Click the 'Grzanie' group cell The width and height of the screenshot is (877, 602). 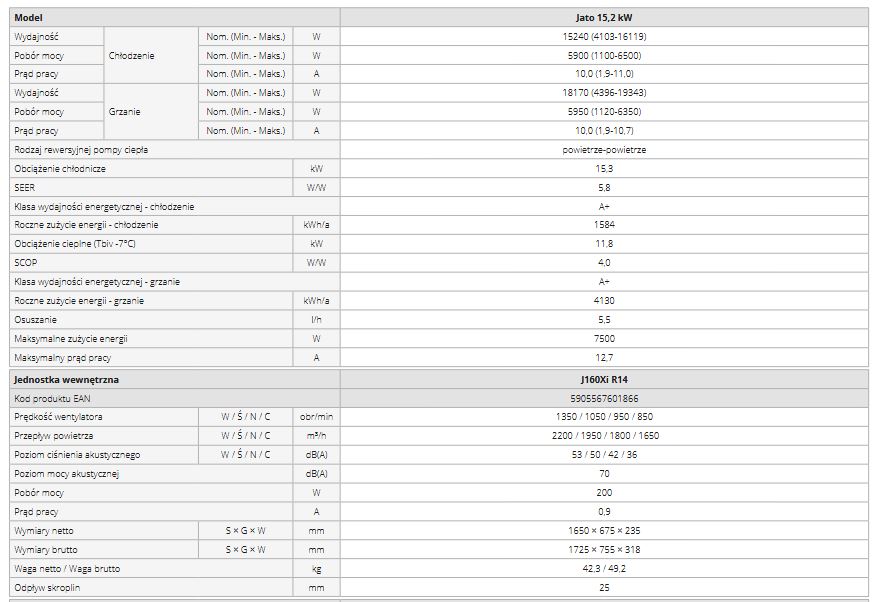click(125, 112)
